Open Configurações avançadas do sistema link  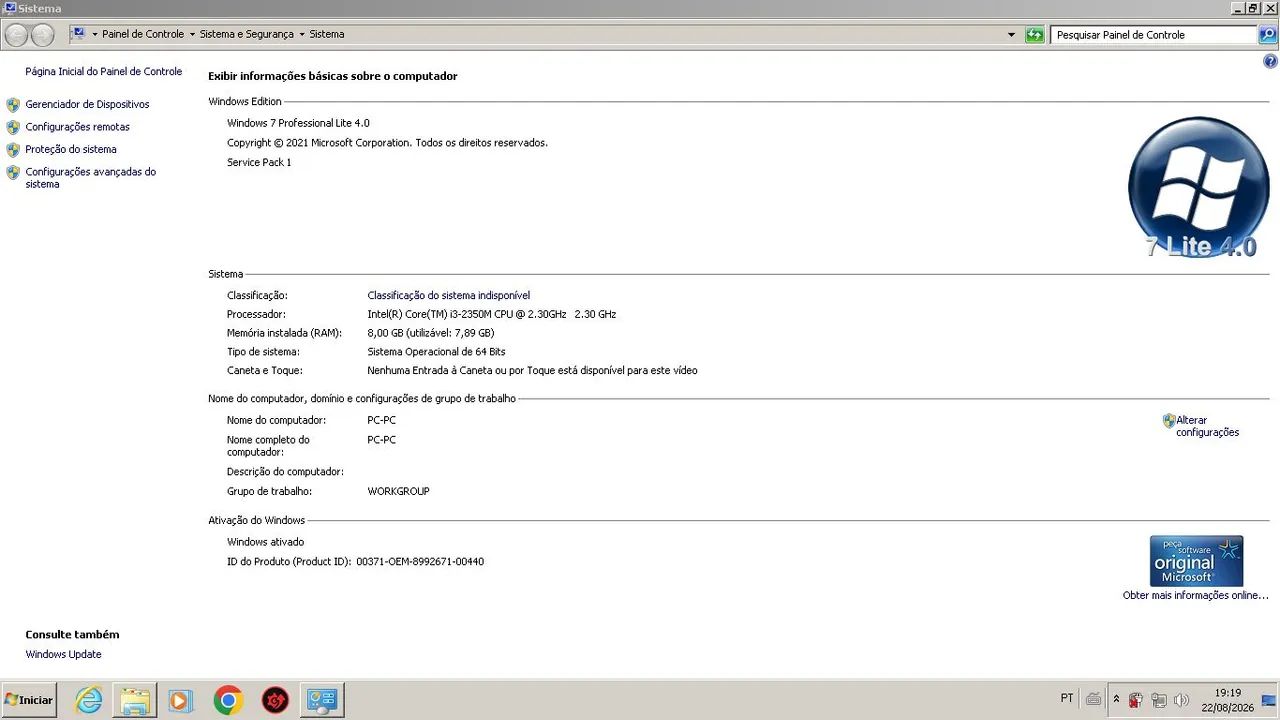click(x=91, y=179)
